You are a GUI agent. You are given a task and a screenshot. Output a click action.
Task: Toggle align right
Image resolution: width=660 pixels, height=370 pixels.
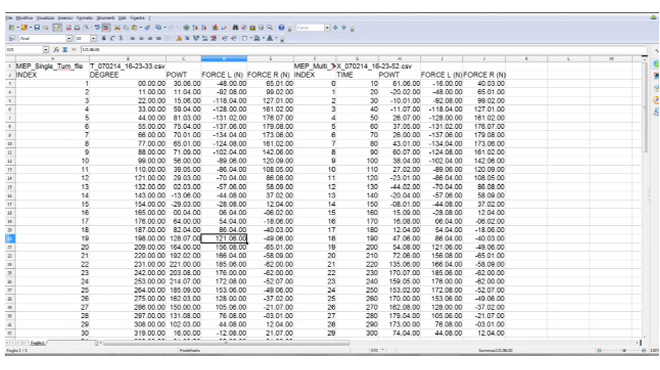pyautogui.click(x=149, y=38)
